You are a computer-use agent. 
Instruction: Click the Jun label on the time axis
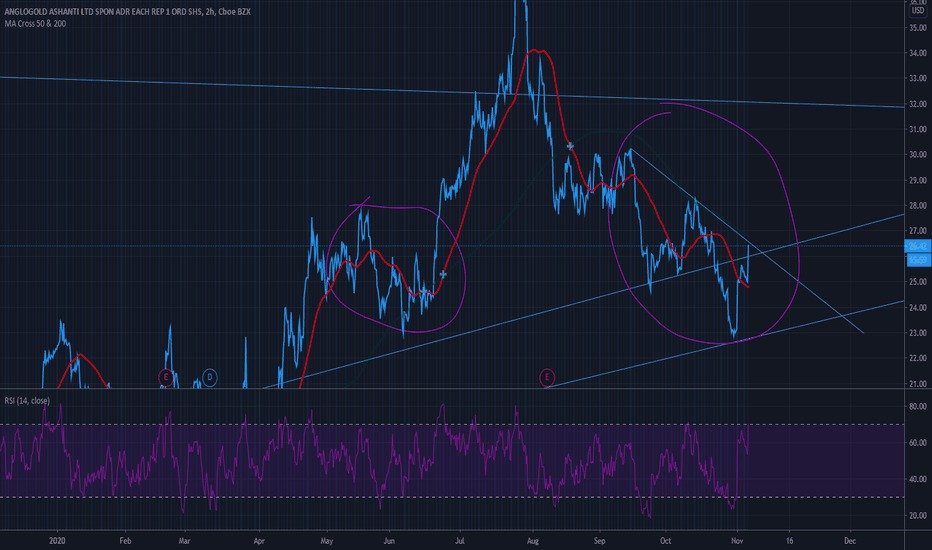click(x=389, y=540)
